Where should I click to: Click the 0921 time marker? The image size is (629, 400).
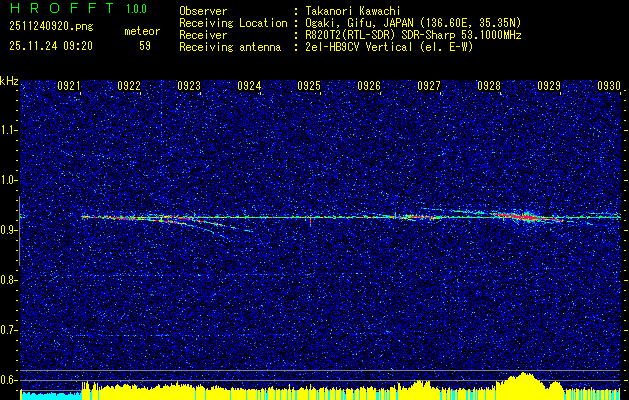[69, 85]
